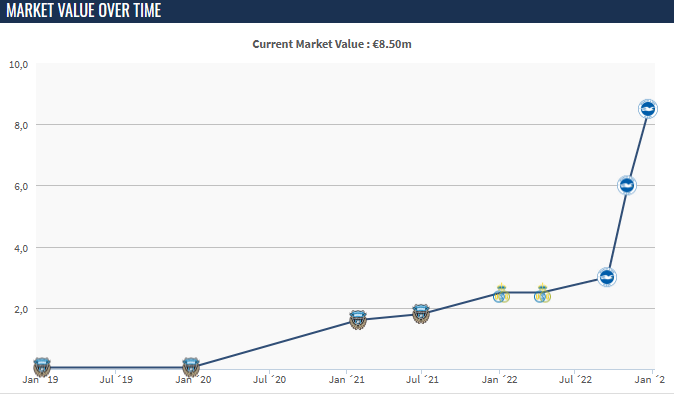Click the 10,0 y-axis label
The width and height of the screenshot is (674, 411).
pos(18,64)
